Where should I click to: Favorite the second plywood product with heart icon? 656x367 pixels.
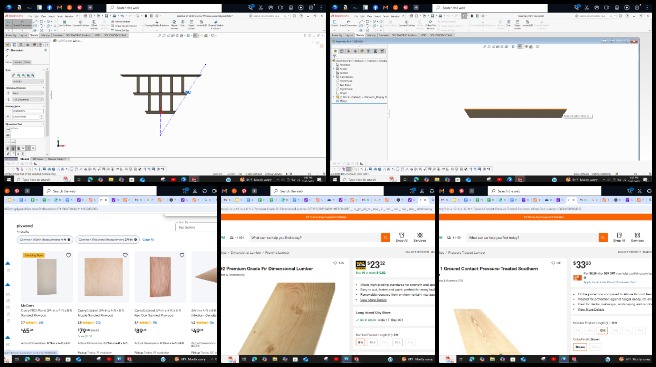pyautogui.click(x=125, y=255)
